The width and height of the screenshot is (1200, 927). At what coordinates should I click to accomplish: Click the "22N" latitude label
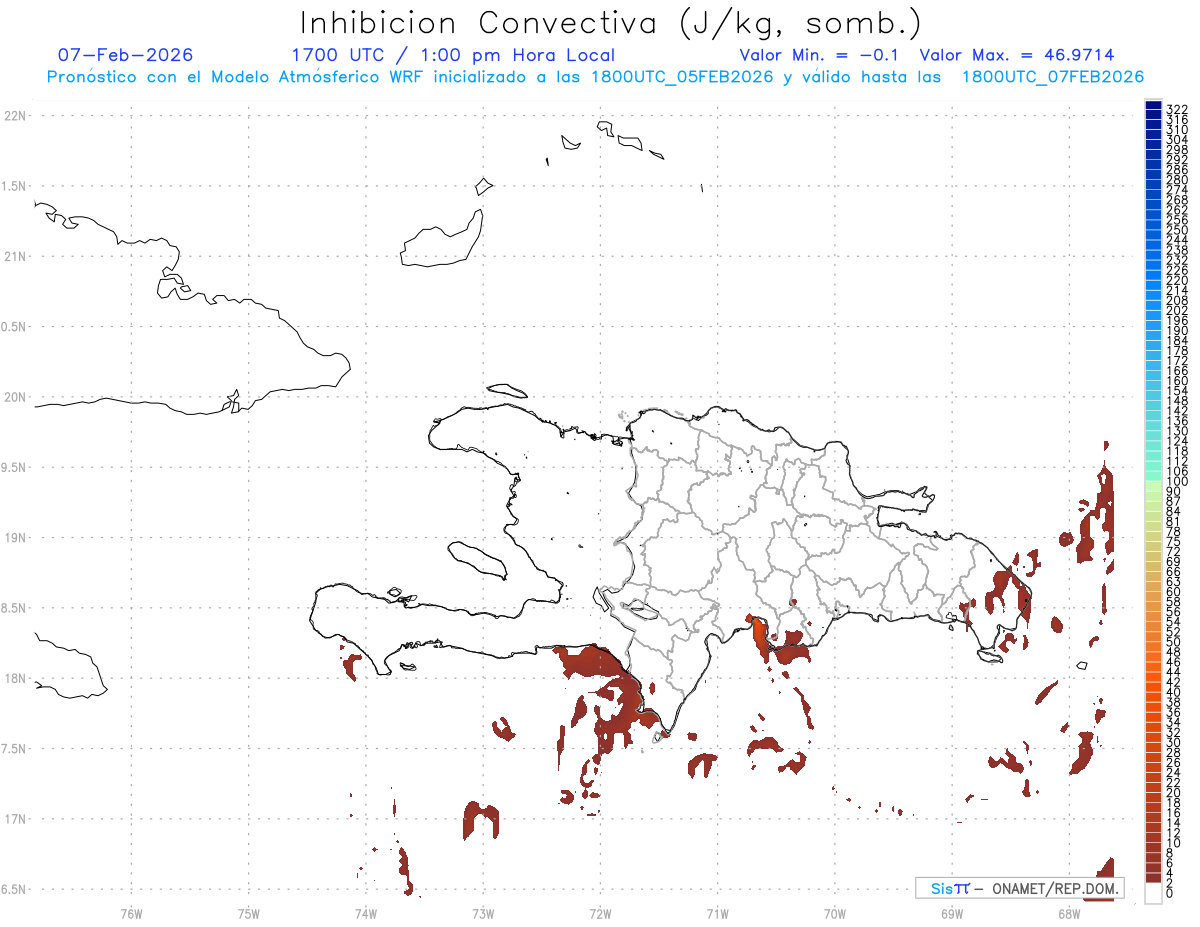(x=15, y=116)
